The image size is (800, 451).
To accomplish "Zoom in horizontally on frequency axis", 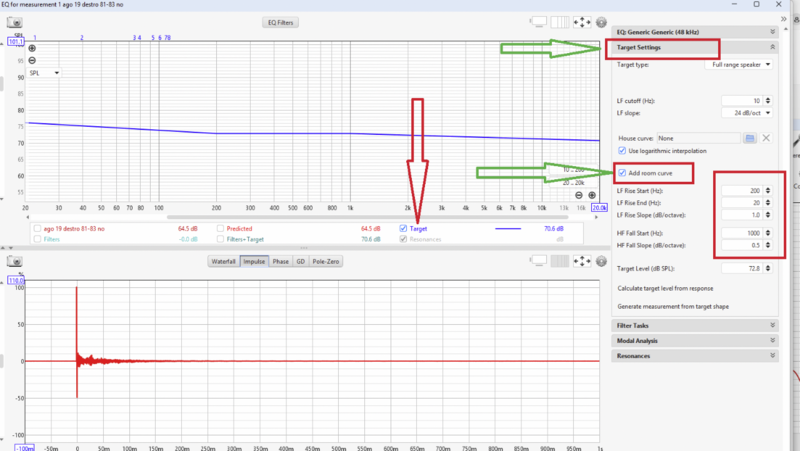I will tap(592, 195).
